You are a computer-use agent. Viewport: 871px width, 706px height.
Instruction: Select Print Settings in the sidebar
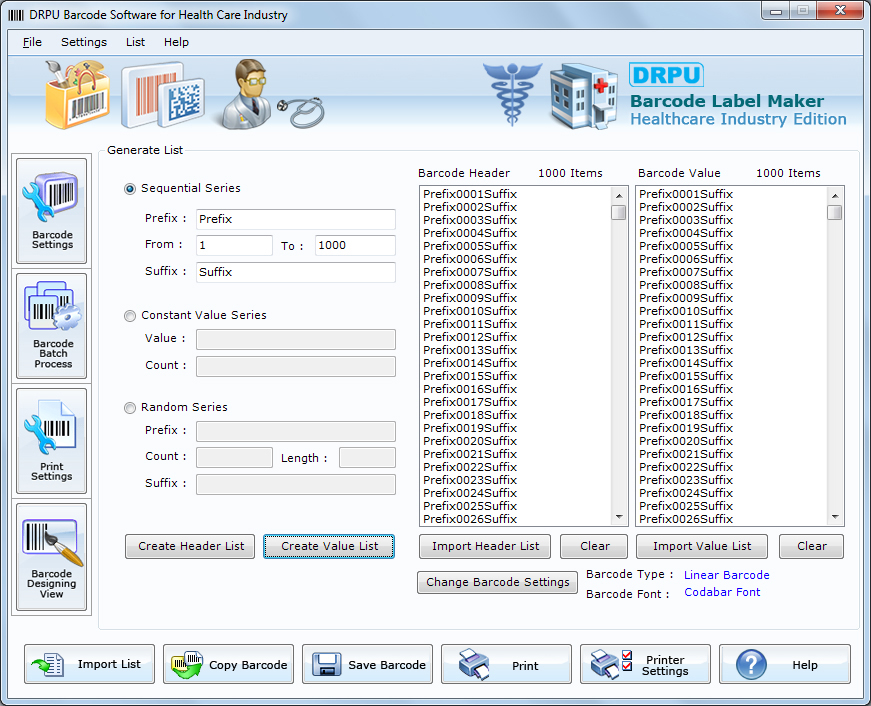(51, 440)
